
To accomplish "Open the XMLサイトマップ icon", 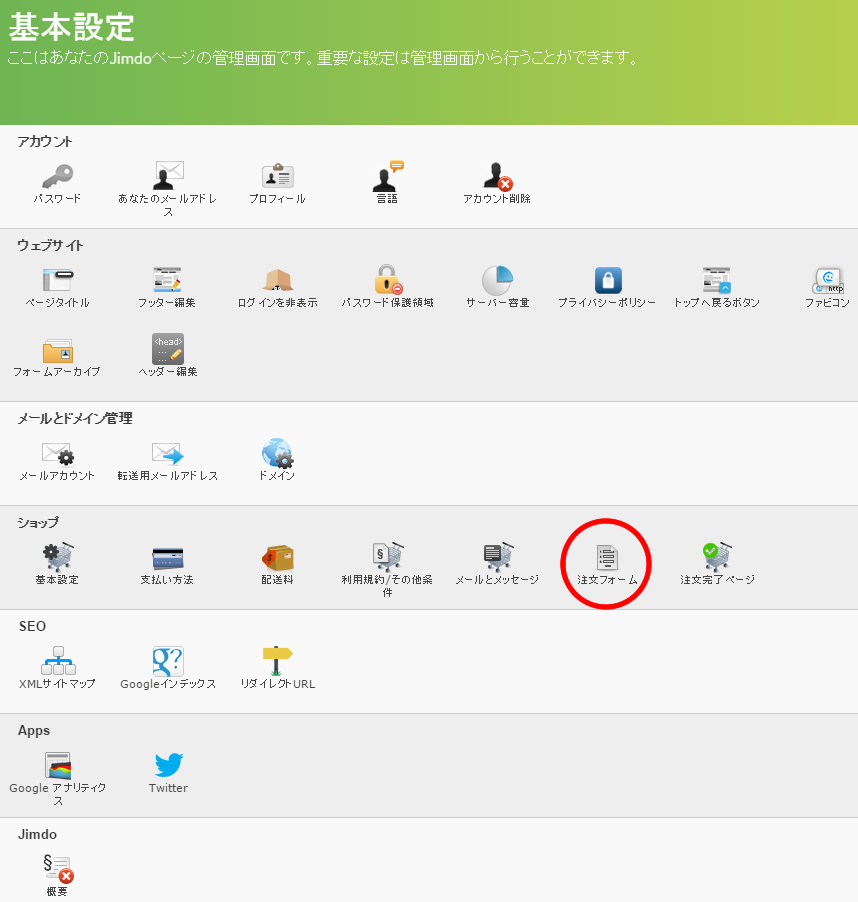I will (x=58, y=660).
